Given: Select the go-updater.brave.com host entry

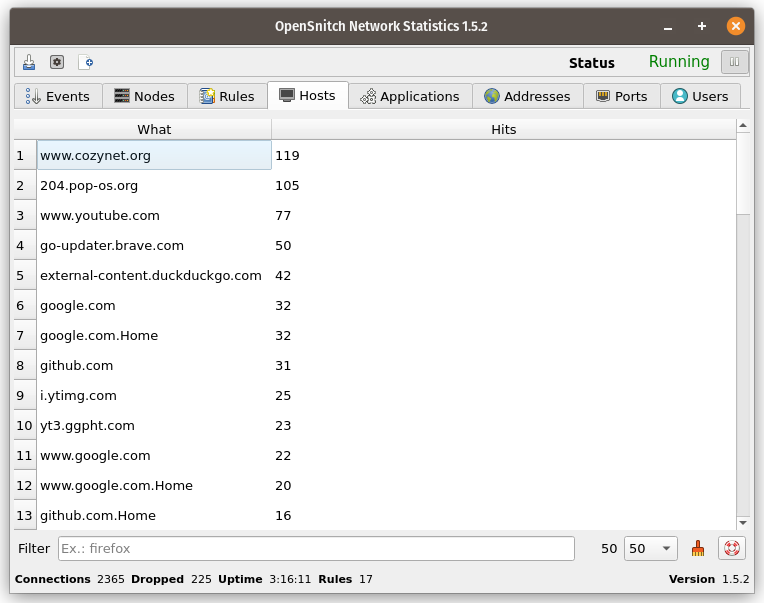Looking at the screenshot, I should (111, 245).
